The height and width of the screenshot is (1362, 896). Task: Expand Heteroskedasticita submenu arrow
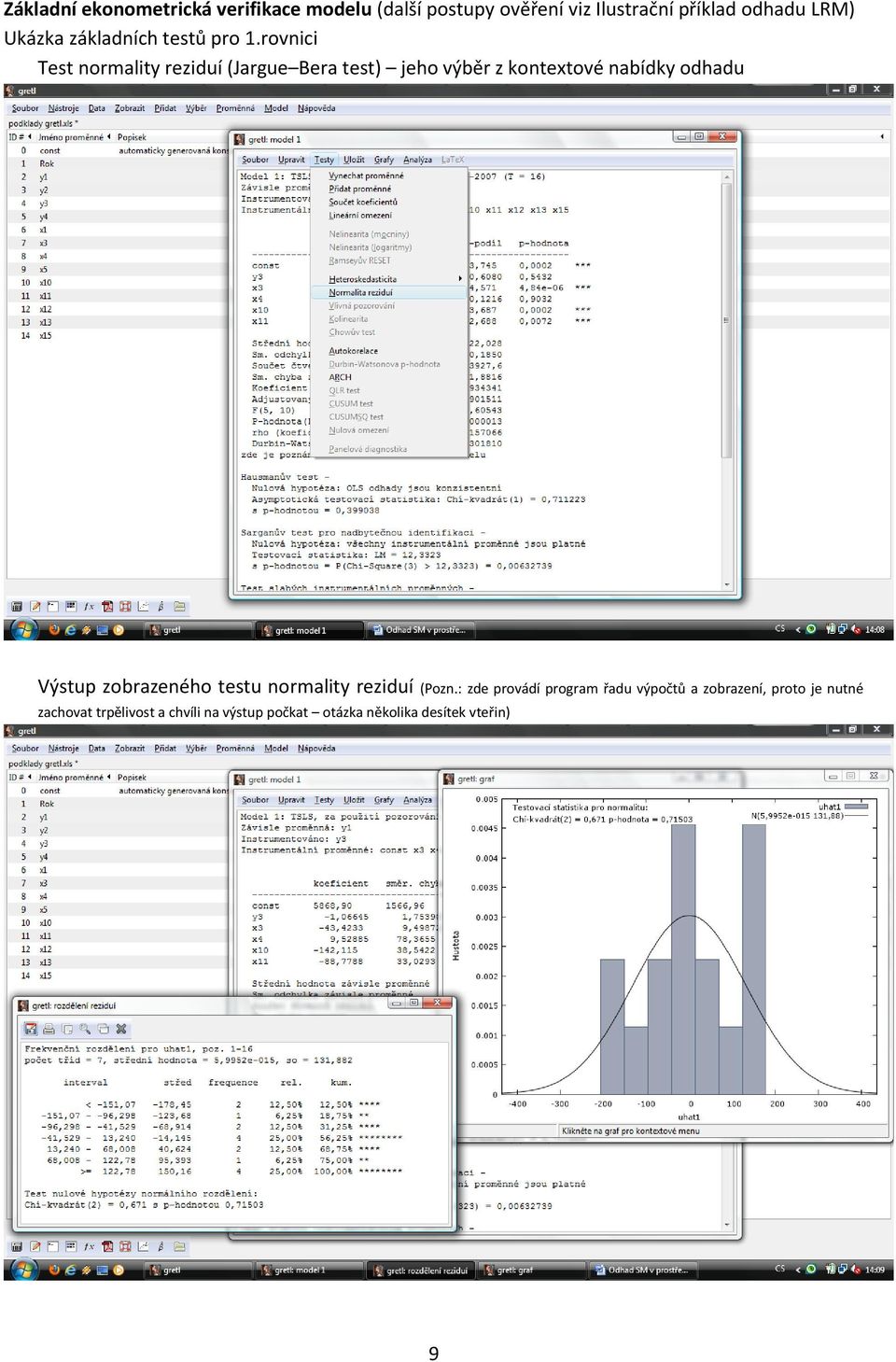460,279
